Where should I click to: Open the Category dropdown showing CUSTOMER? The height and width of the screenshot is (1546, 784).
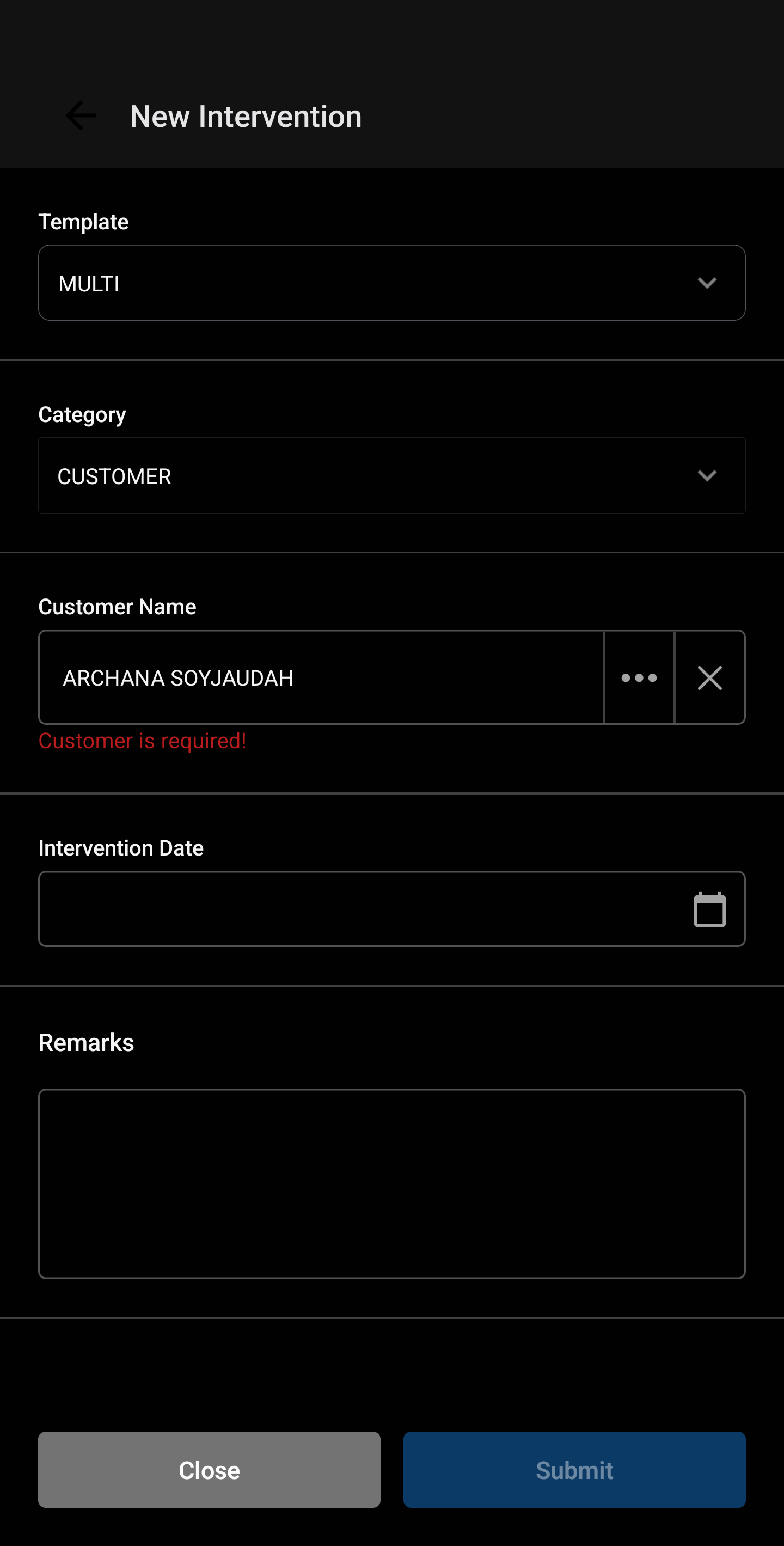click(360, 476)
